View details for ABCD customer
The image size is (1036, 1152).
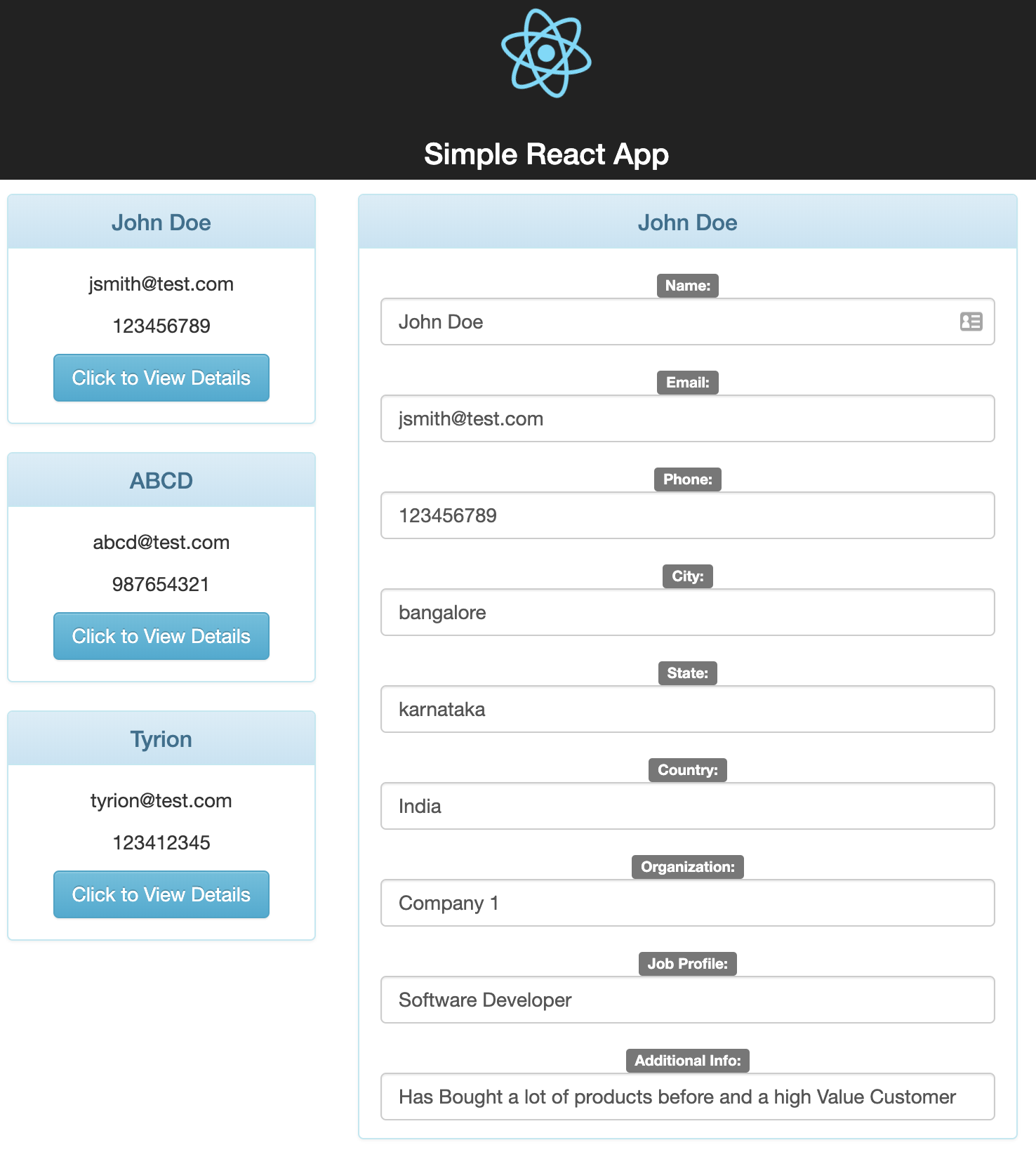click(161, 636)
